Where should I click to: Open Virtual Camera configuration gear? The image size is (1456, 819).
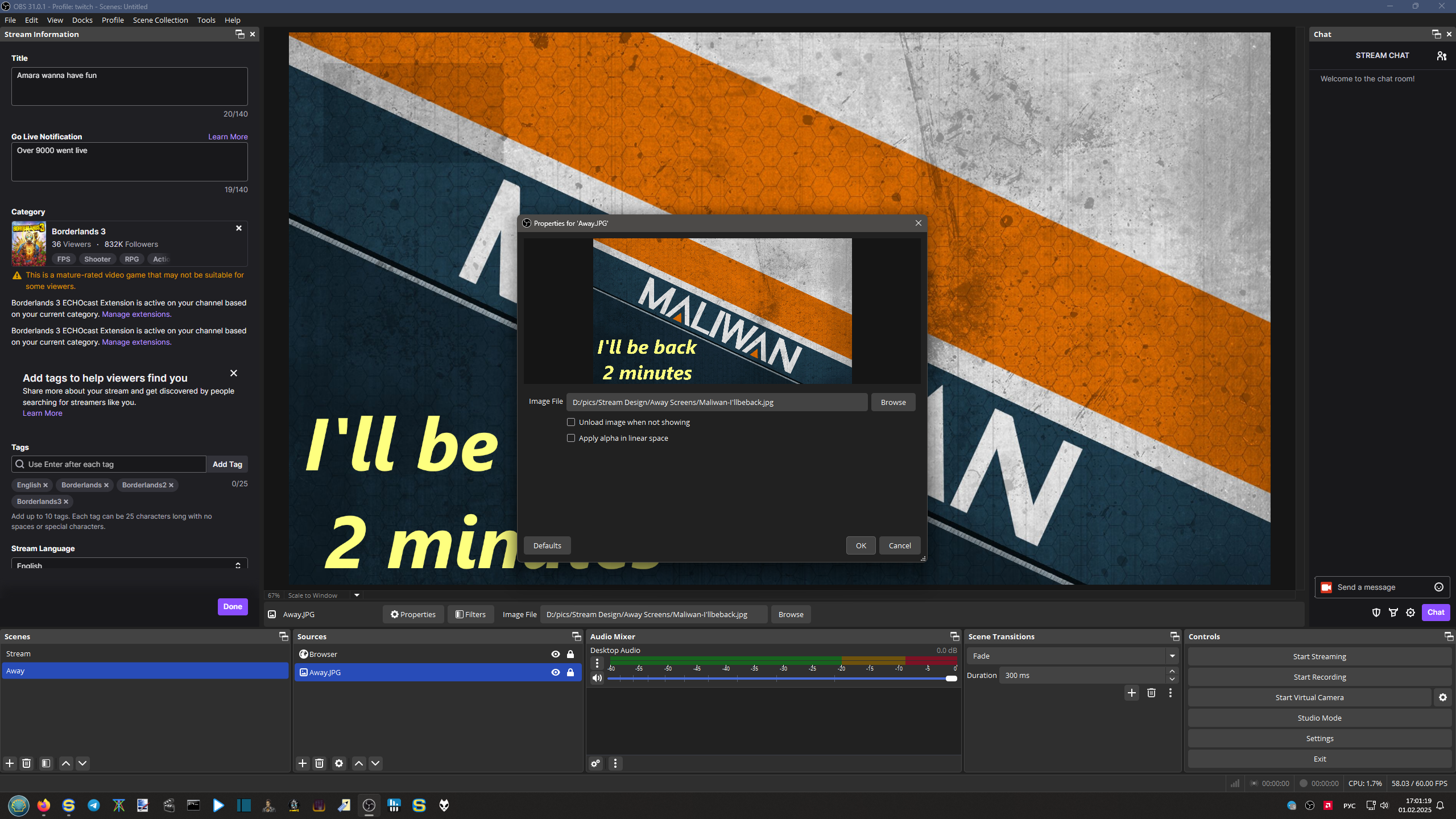tap(1443, 697)
